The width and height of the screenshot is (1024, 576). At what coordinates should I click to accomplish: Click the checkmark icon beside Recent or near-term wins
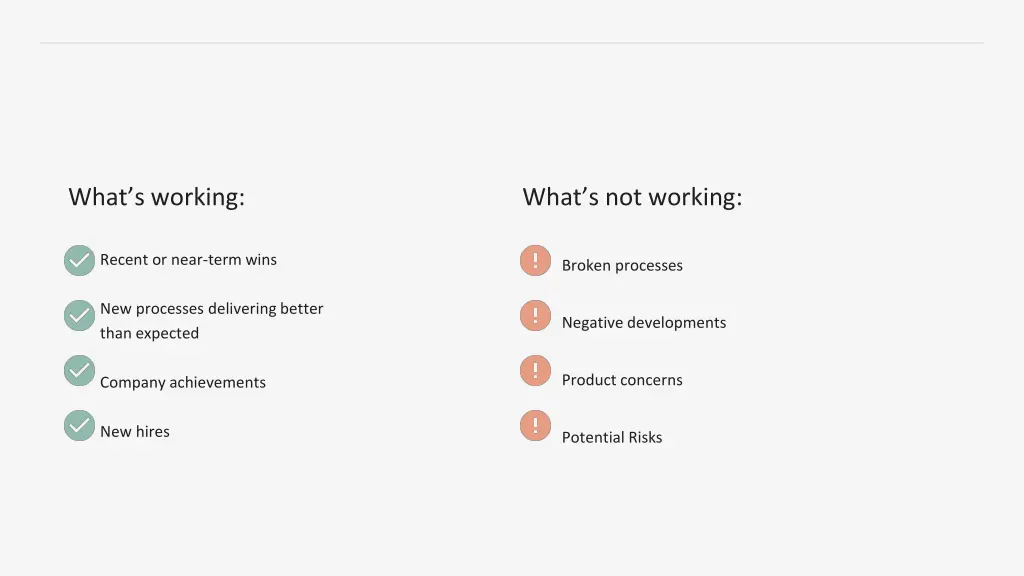(79, 261)
